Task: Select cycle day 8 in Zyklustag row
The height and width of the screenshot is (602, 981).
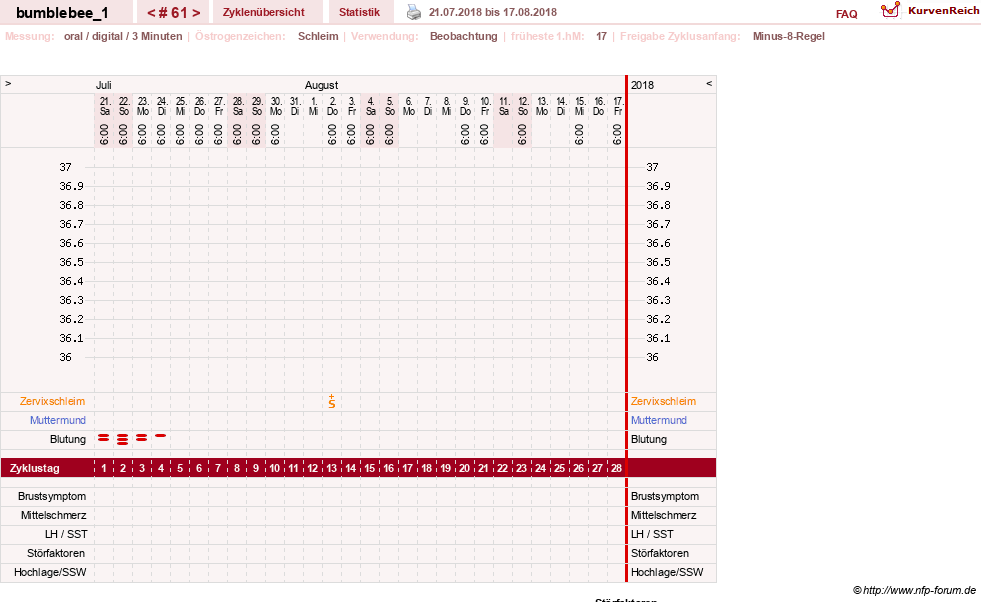Action: pos(236,468)
